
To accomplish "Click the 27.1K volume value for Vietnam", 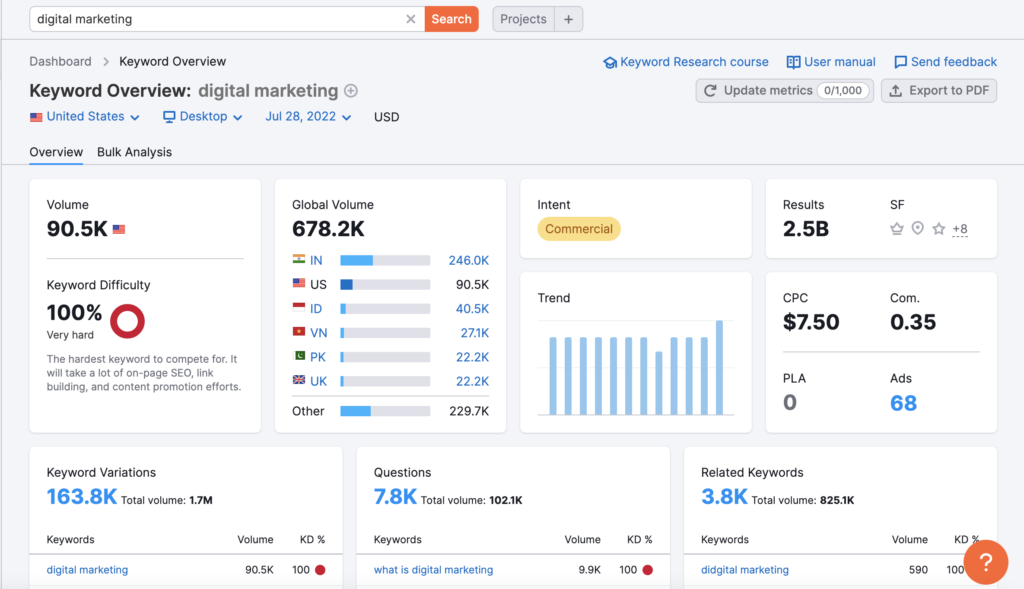I will [x=475, y=333].
